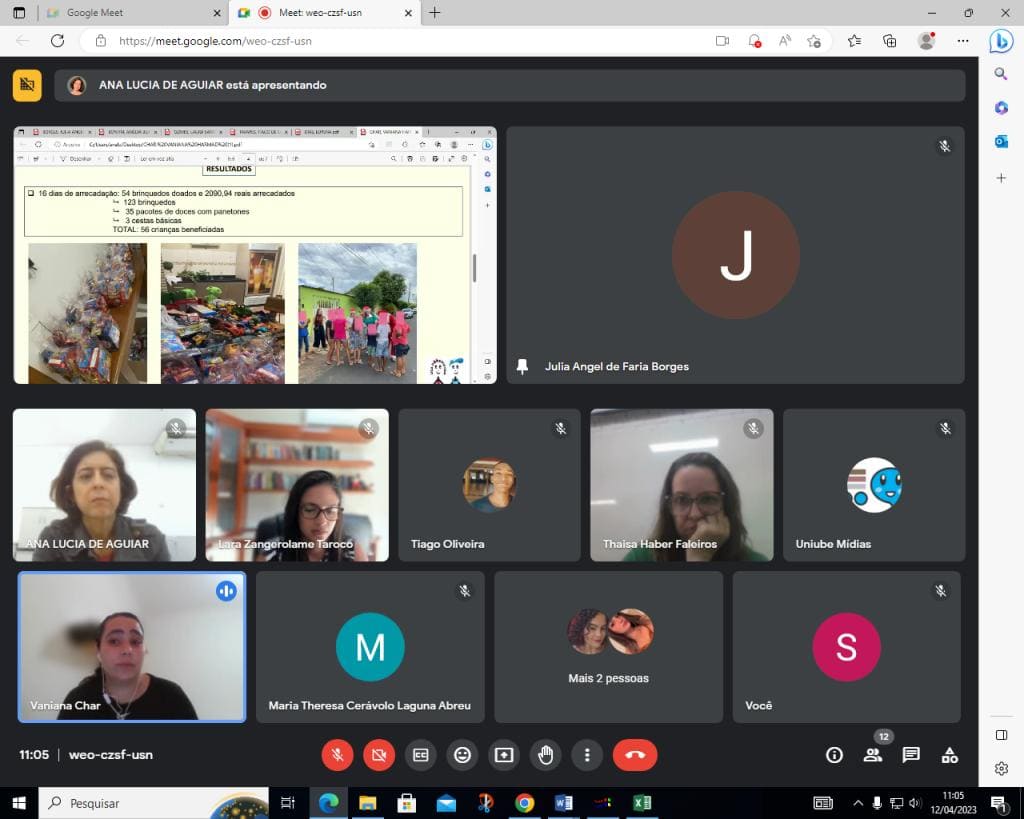The image size is (1024, 819).
Task: Click the Pesquisar taskbar search box
Action: click(154, 803)
